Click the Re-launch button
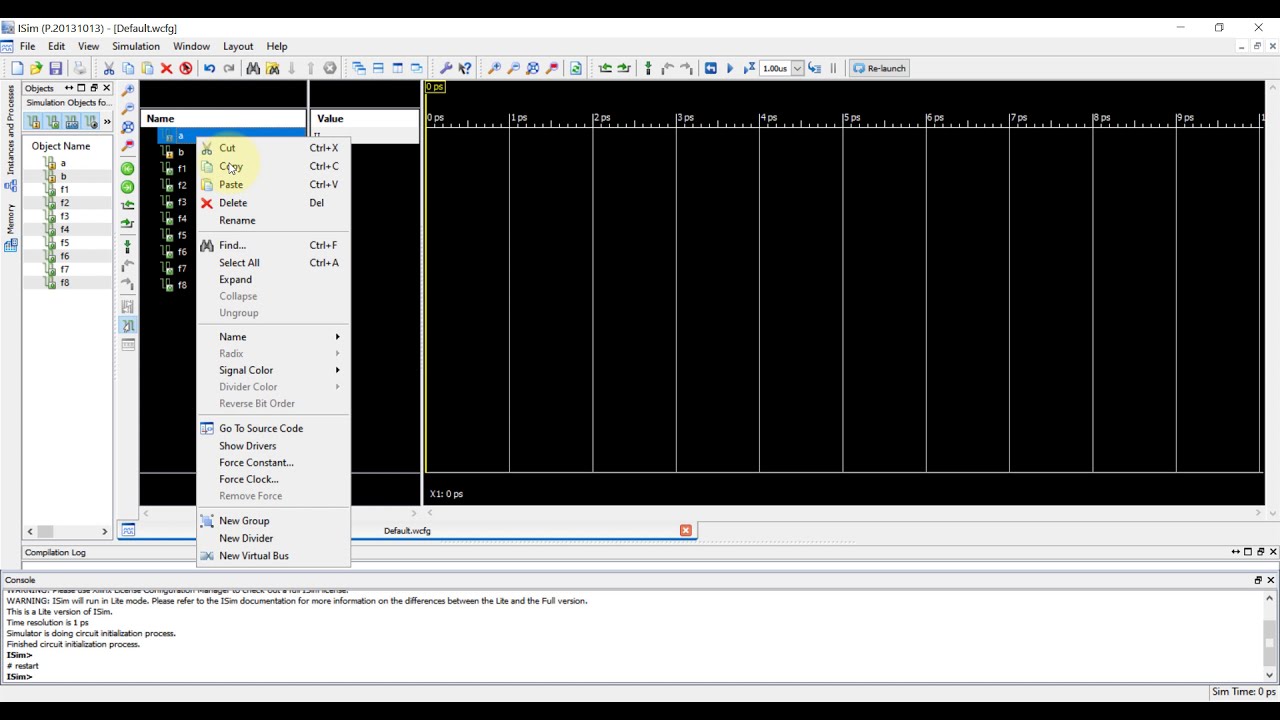This screenshot has width=1280, height=720. coord(879,68)
